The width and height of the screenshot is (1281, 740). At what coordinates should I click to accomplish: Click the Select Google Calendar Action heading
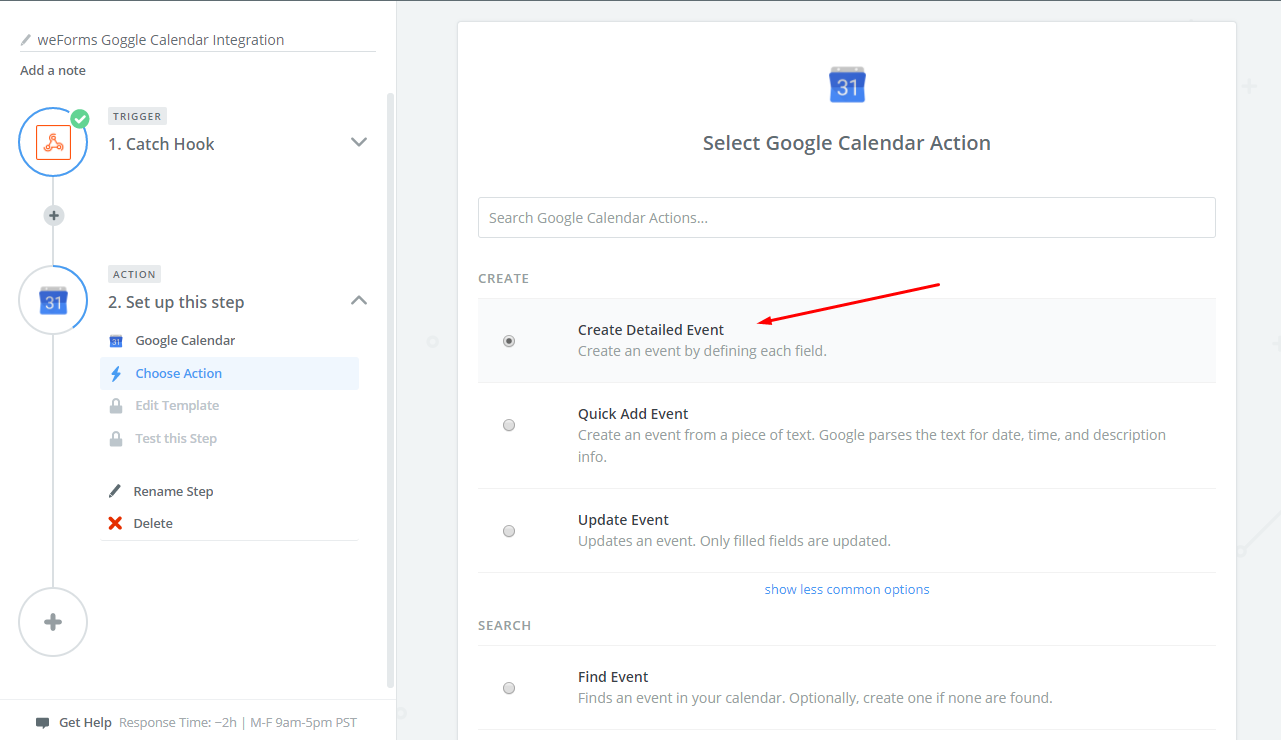[847, 143]
